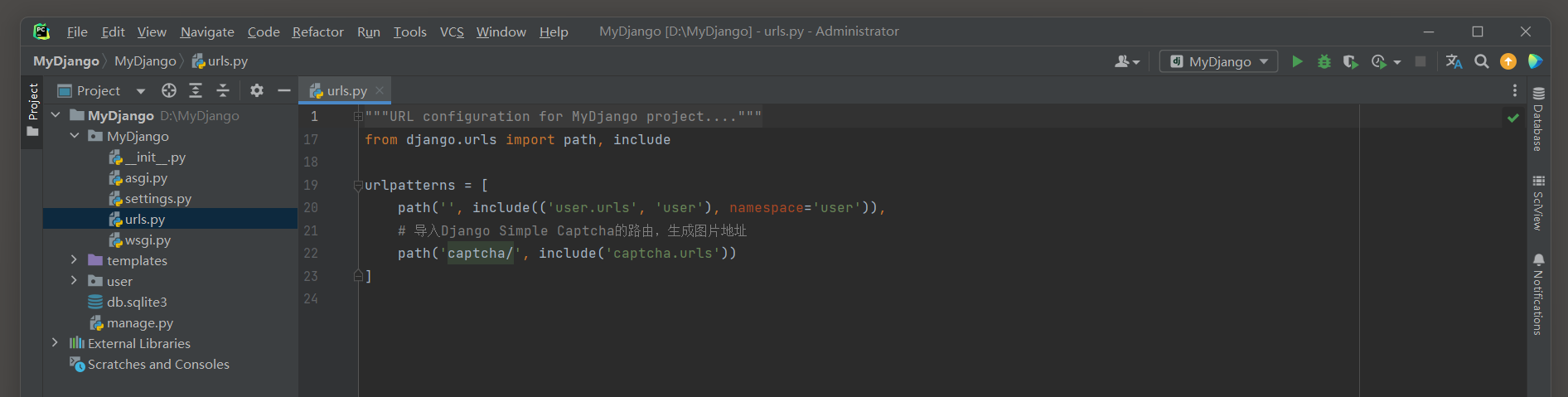Open Project panel settings gear
Screen dimensions: 1568x397
[257, 90]
